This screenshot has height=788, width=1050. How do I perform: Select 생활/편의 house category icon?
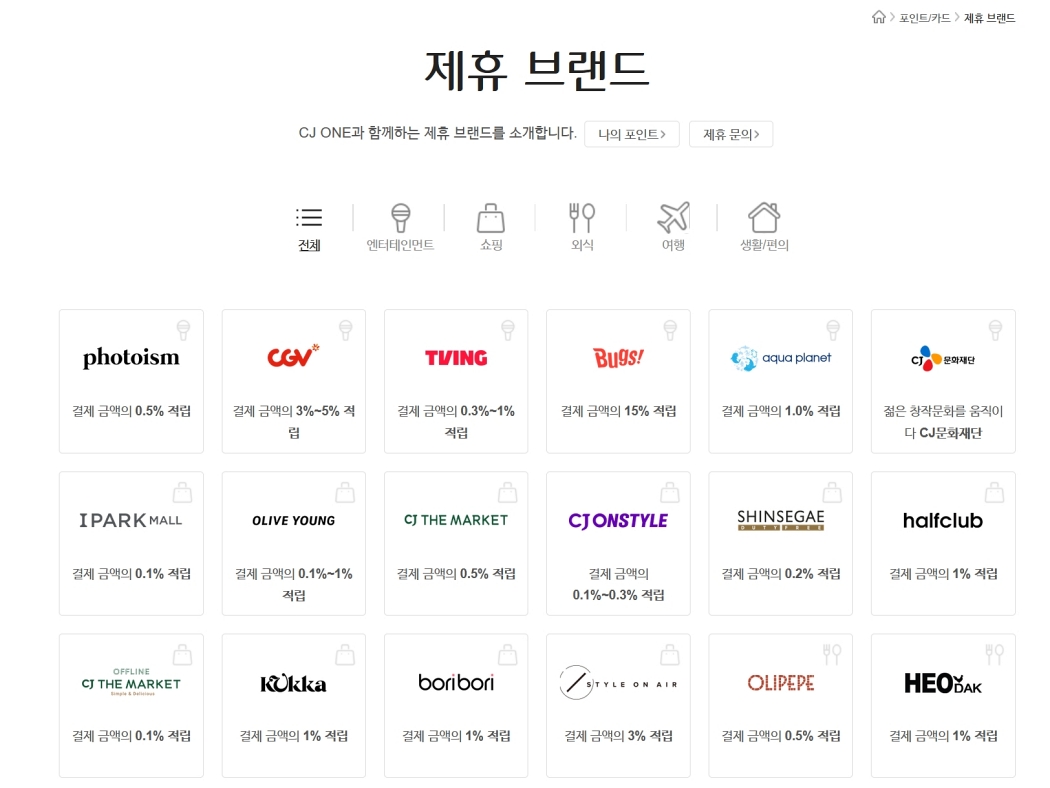pyautogui.click(x=764, y=217)
